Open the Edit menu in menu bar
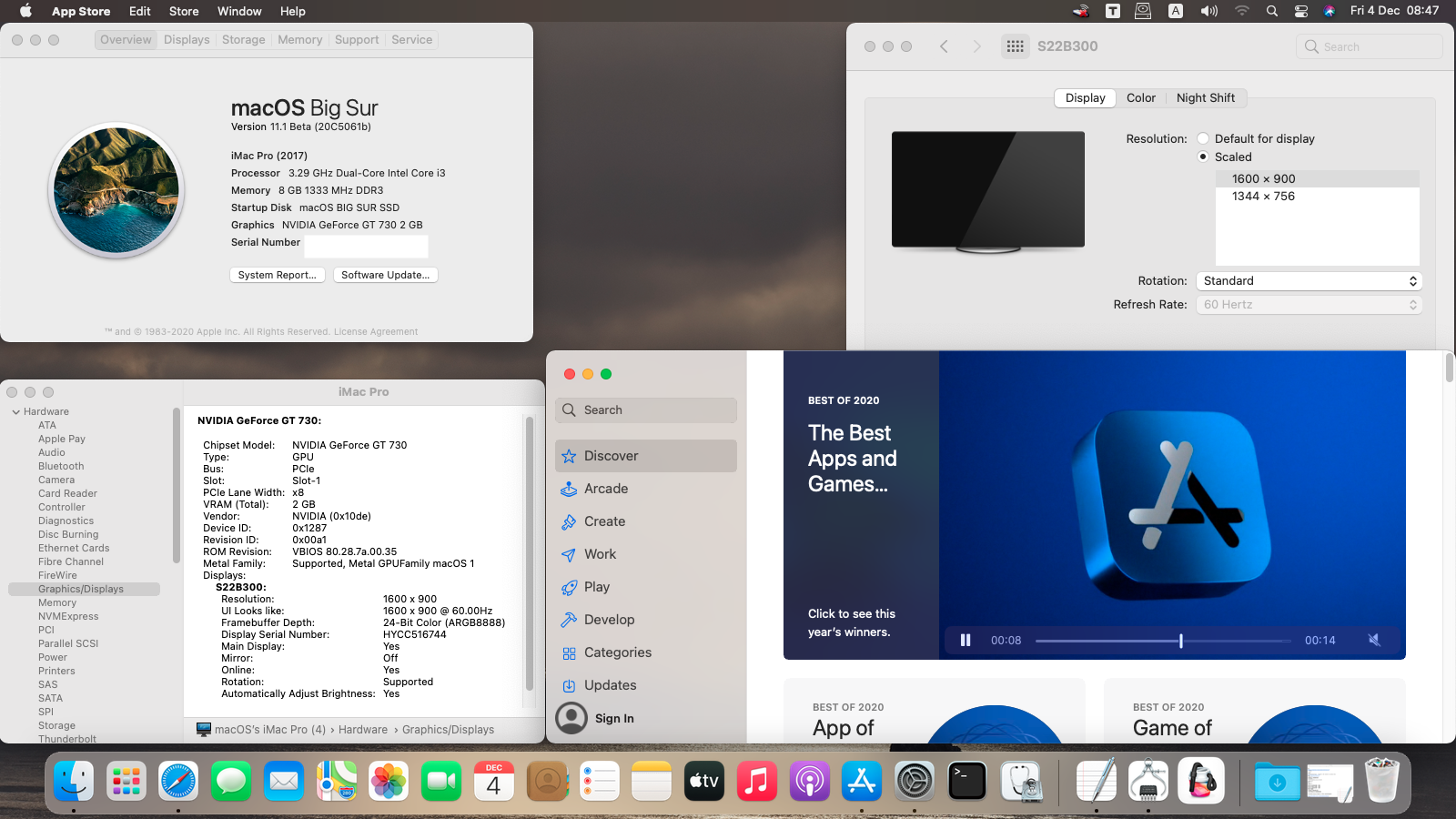The height and width of the screenshot is (819, 1456). point(140,11)
